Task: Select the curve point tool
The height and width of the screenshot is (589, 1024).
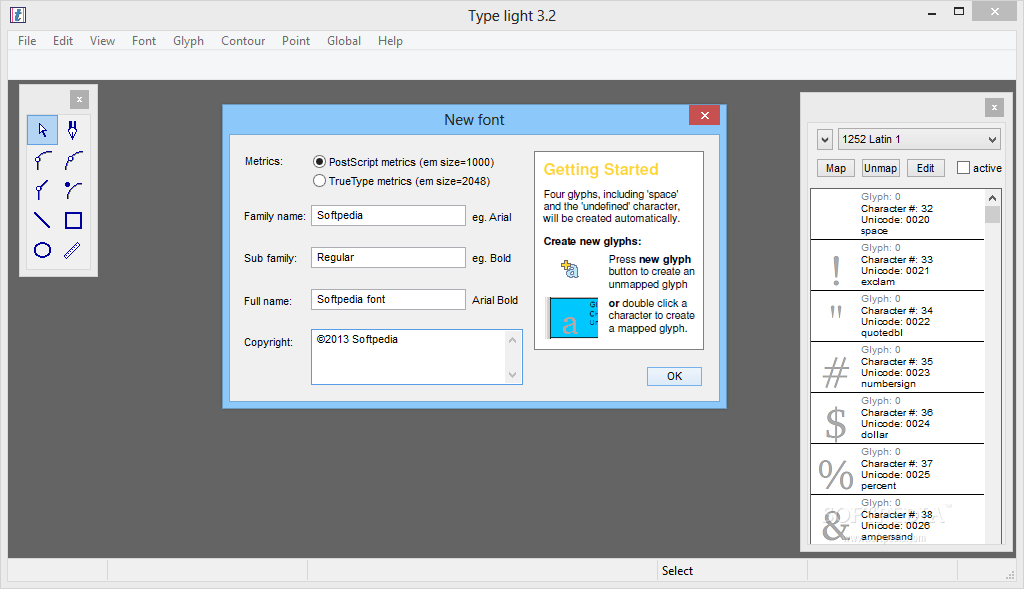Action: pos(72,160)
